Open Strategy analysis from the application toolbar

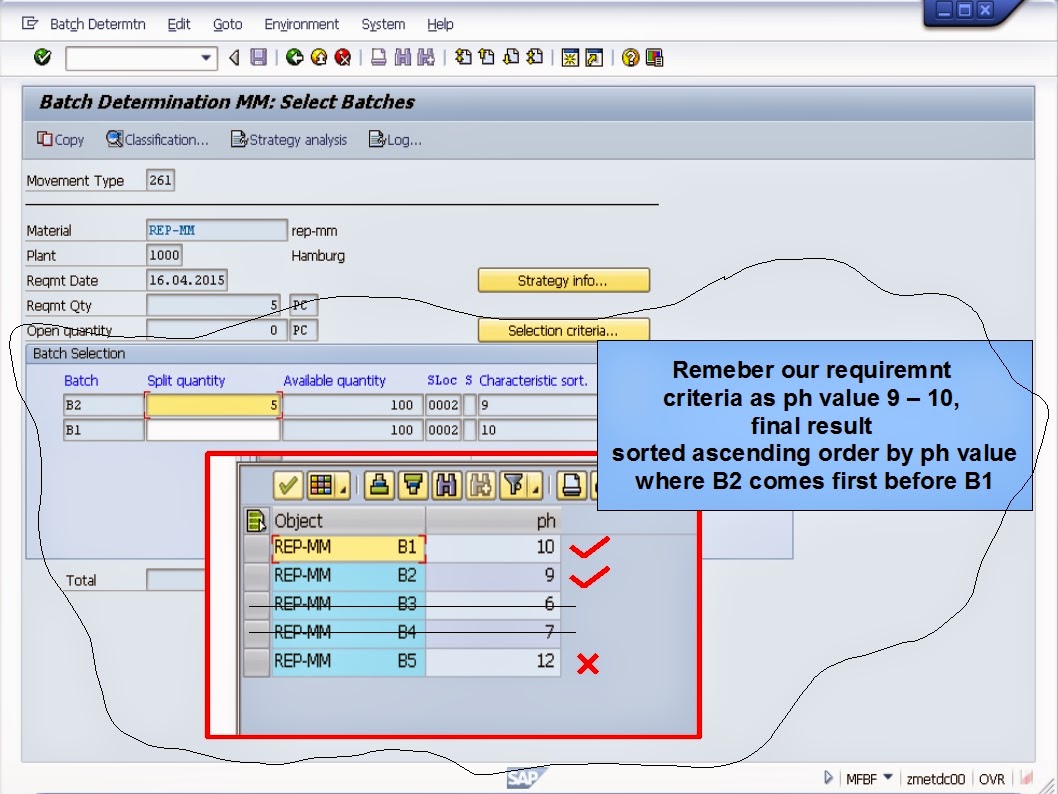click(x=288, y=140)
